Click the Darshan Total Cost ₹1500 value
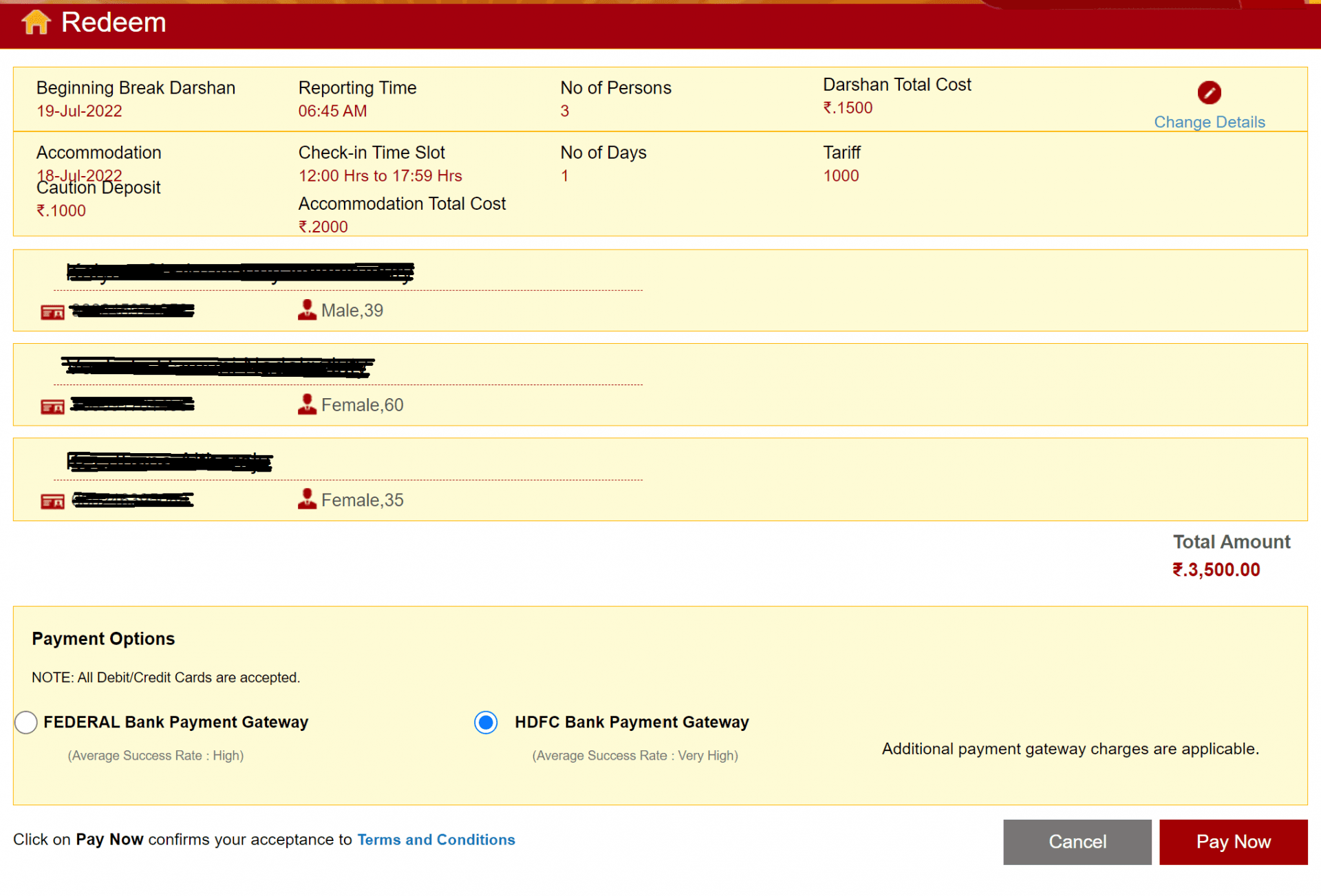 848,108
